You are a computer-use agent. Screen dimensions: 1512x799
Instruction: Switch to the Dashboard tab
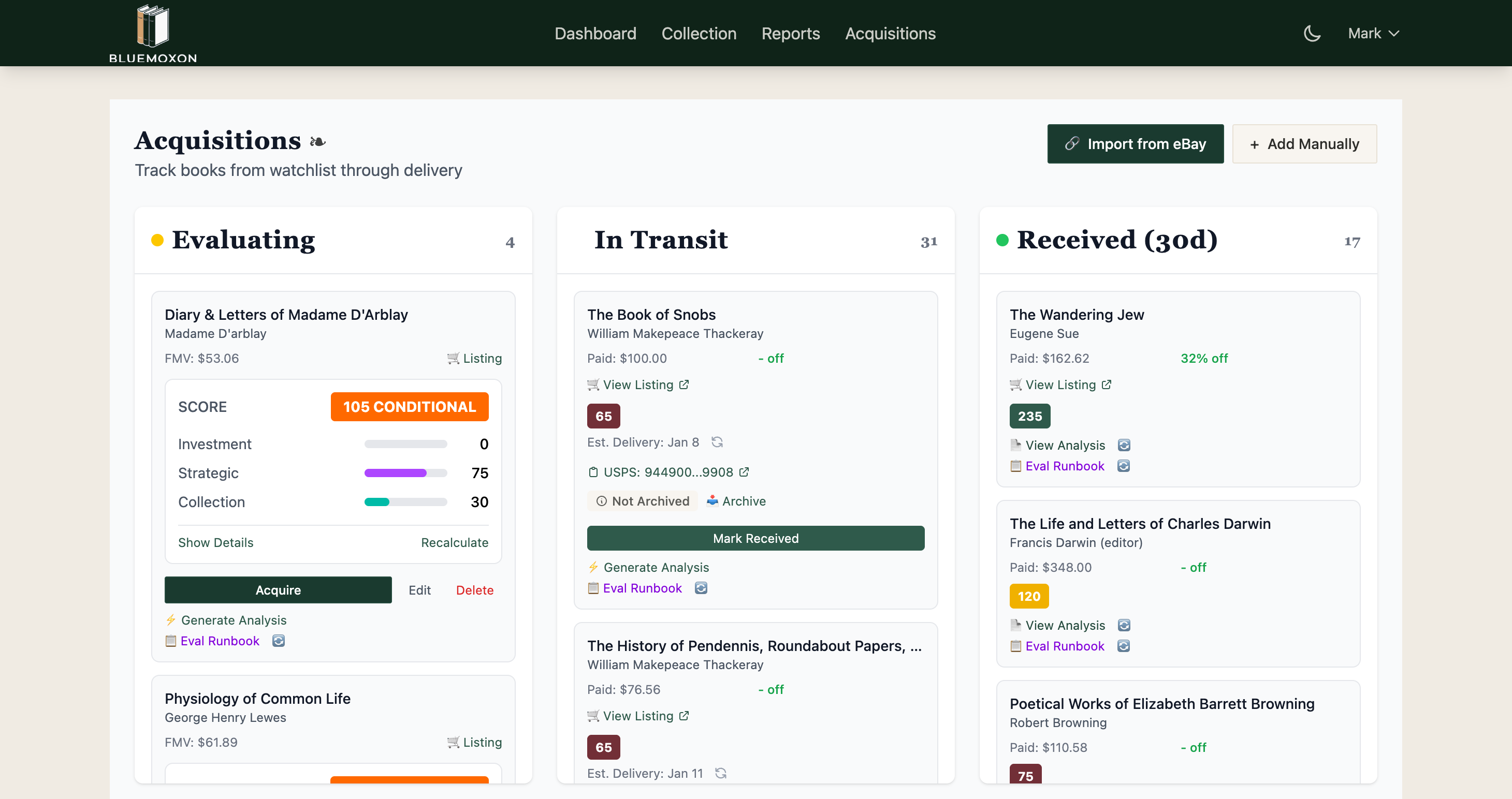[595, 34]
